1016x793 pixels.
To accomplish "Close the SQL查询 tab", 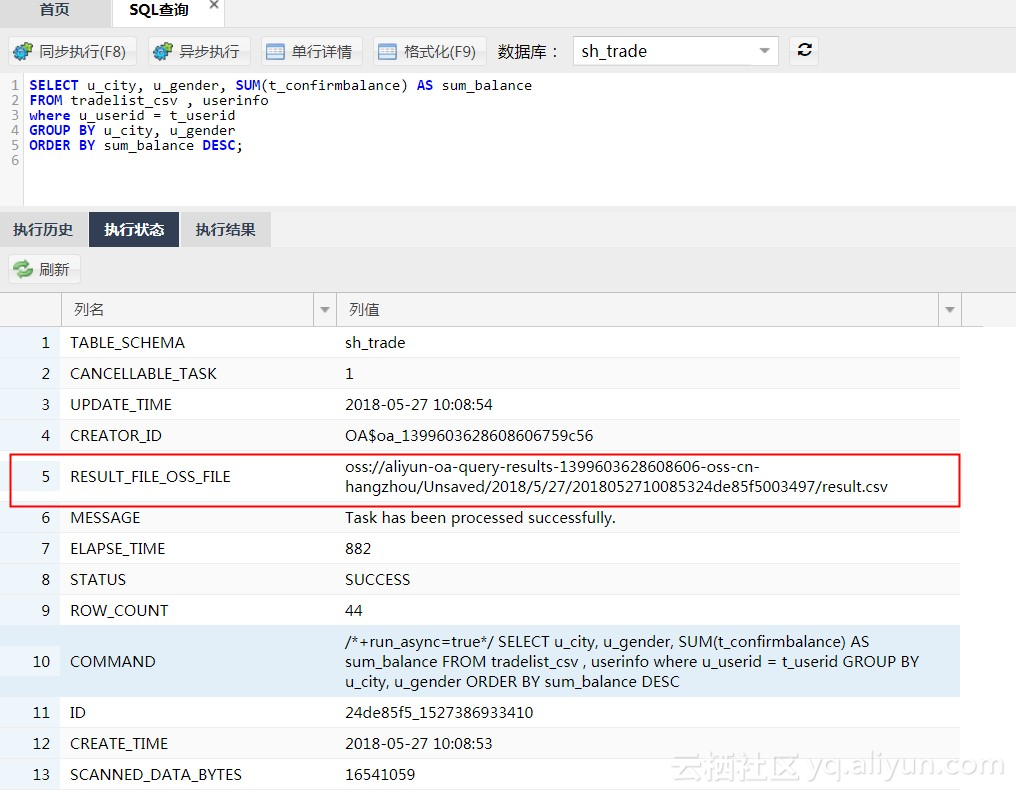I will point(214,5).
